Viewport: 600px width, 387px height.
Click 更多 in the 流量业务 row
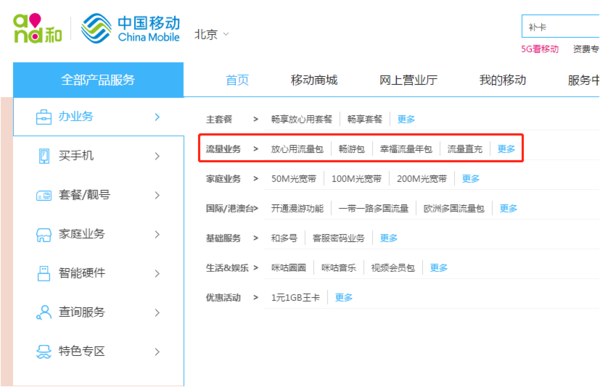(506, 149)
